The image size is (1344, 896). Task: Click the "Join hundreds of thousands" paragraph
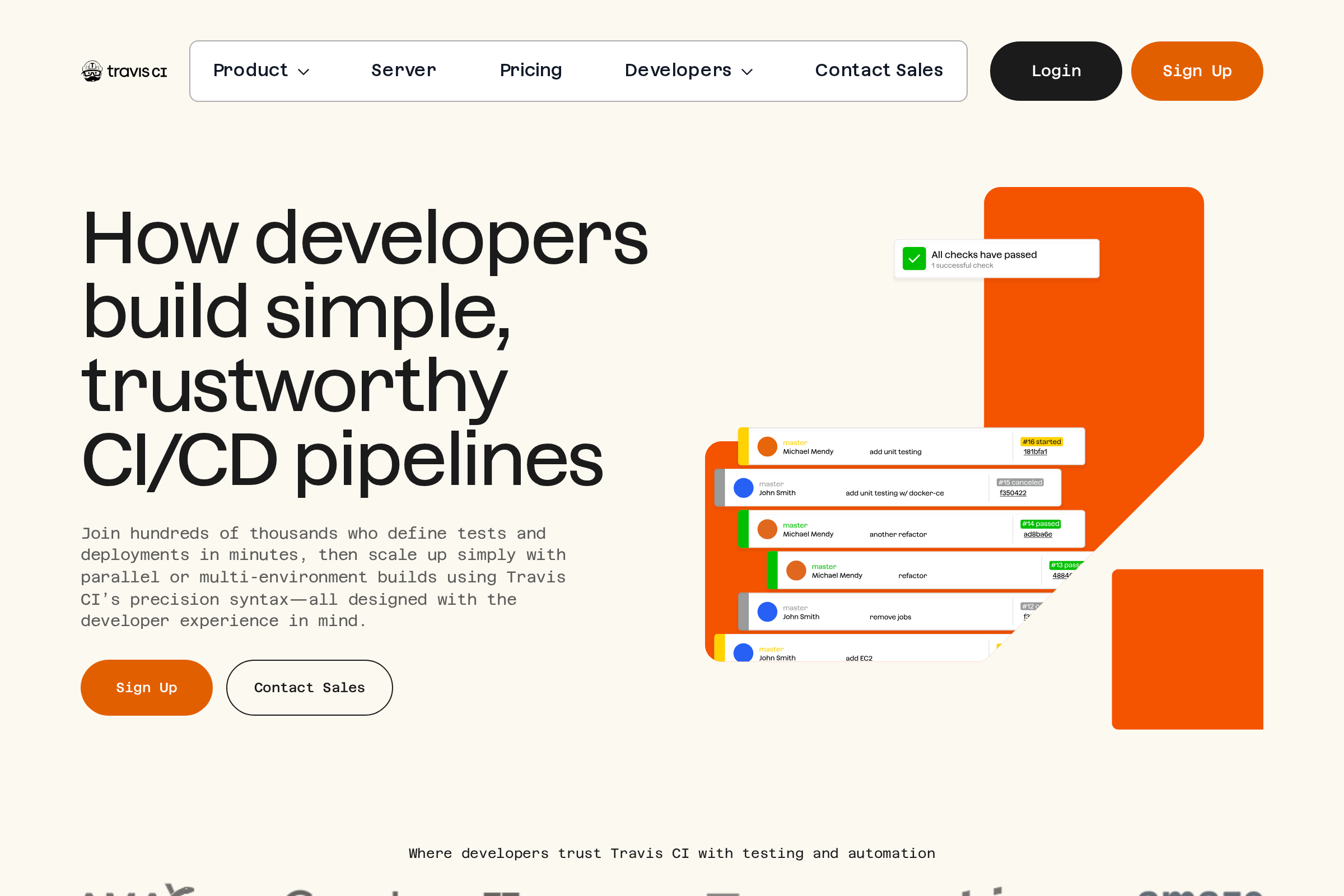[x=323, y=577]
